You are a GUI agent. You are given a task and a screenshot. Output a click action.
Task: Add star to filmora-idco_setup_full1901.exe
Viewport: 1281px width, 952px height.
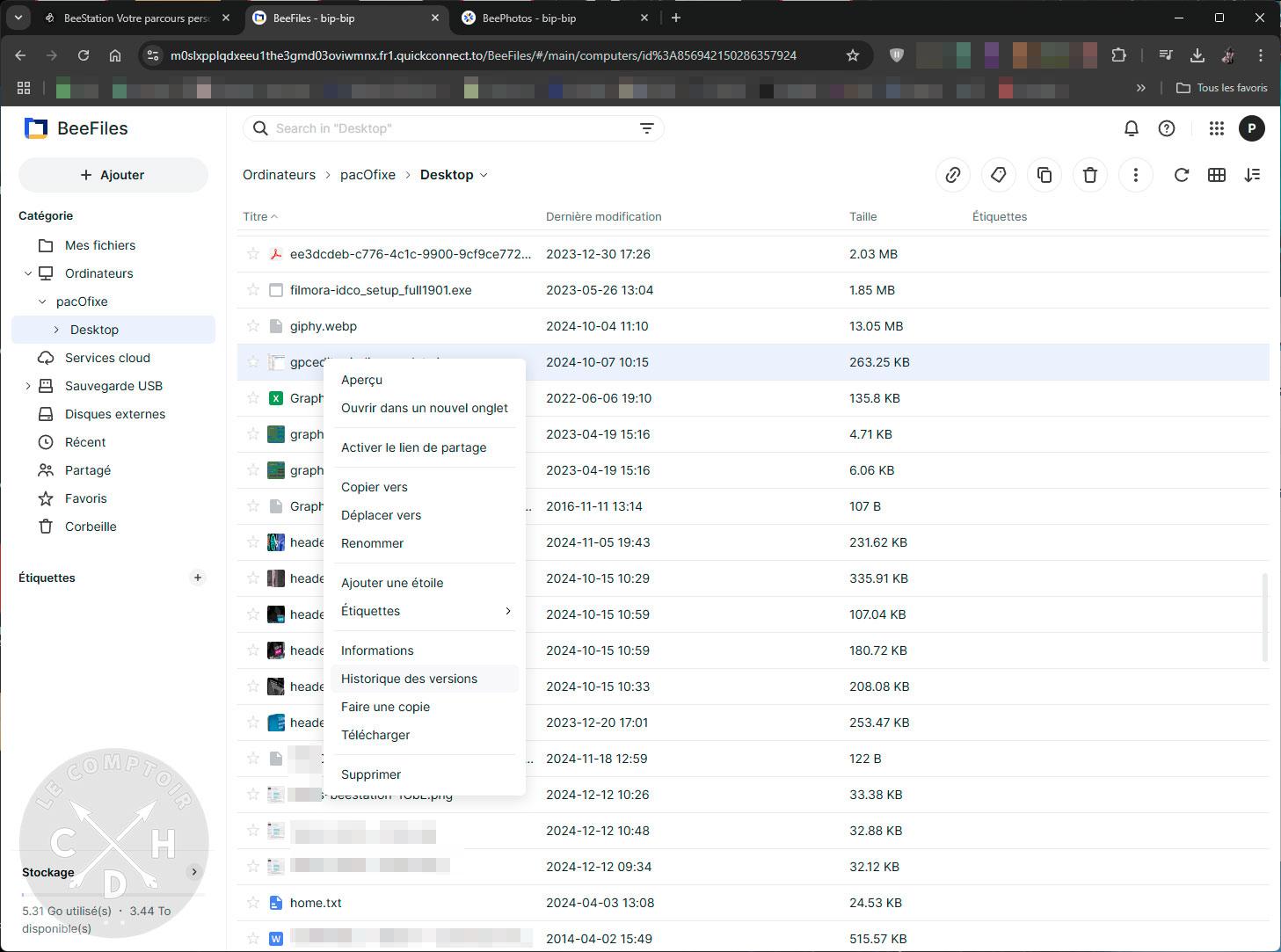tap(253, 290)
